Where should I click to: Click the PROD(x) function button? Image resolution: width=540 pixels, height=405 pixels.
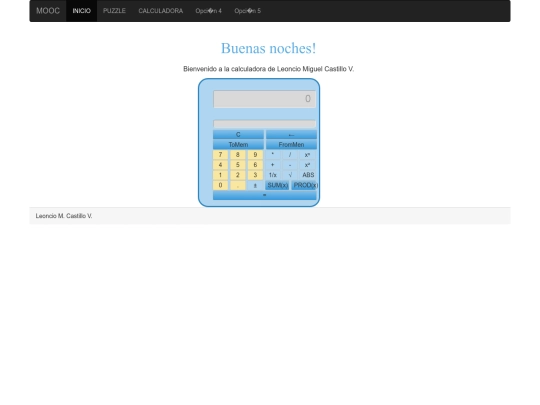point(305,185)
